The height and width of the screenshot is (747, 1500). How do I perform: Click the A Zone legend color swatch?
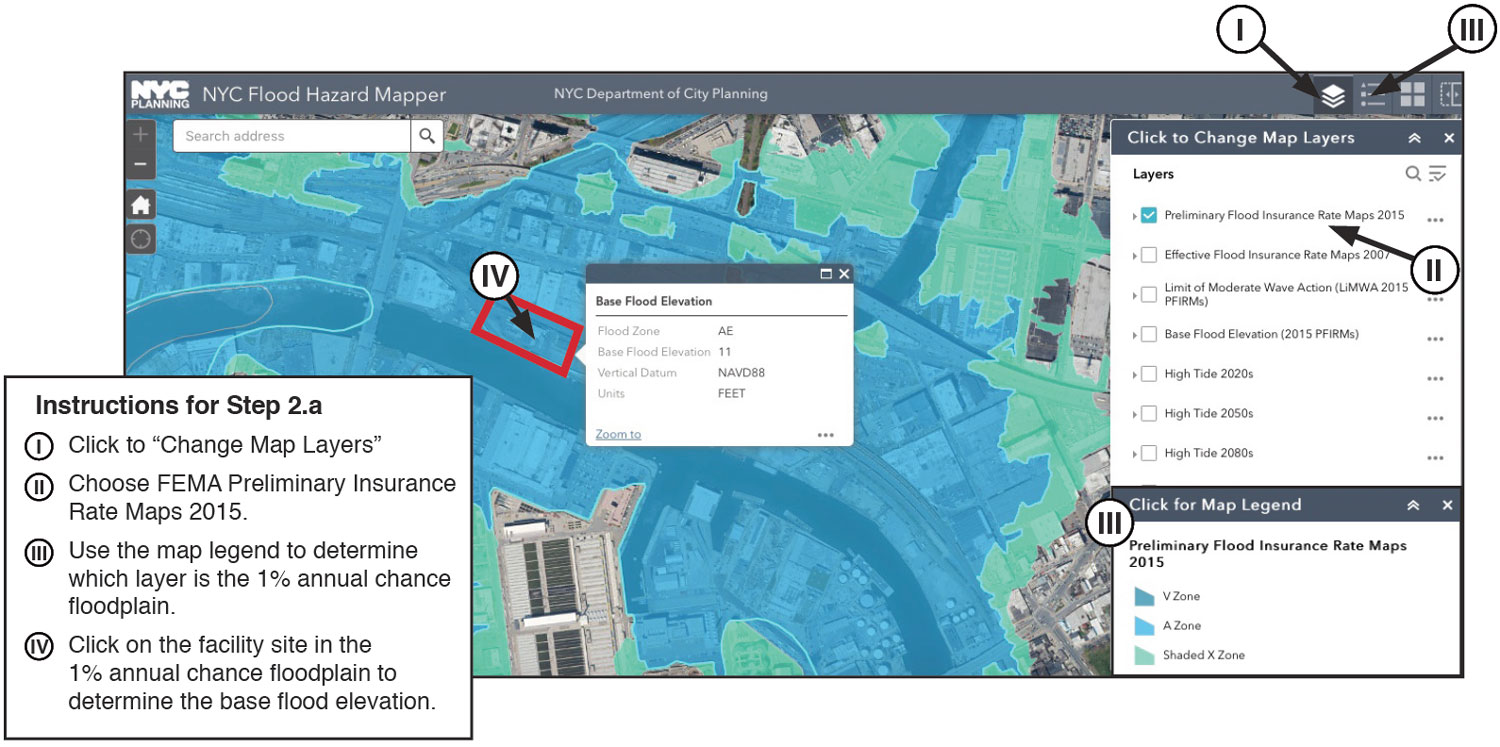[x=1144, y=626]
